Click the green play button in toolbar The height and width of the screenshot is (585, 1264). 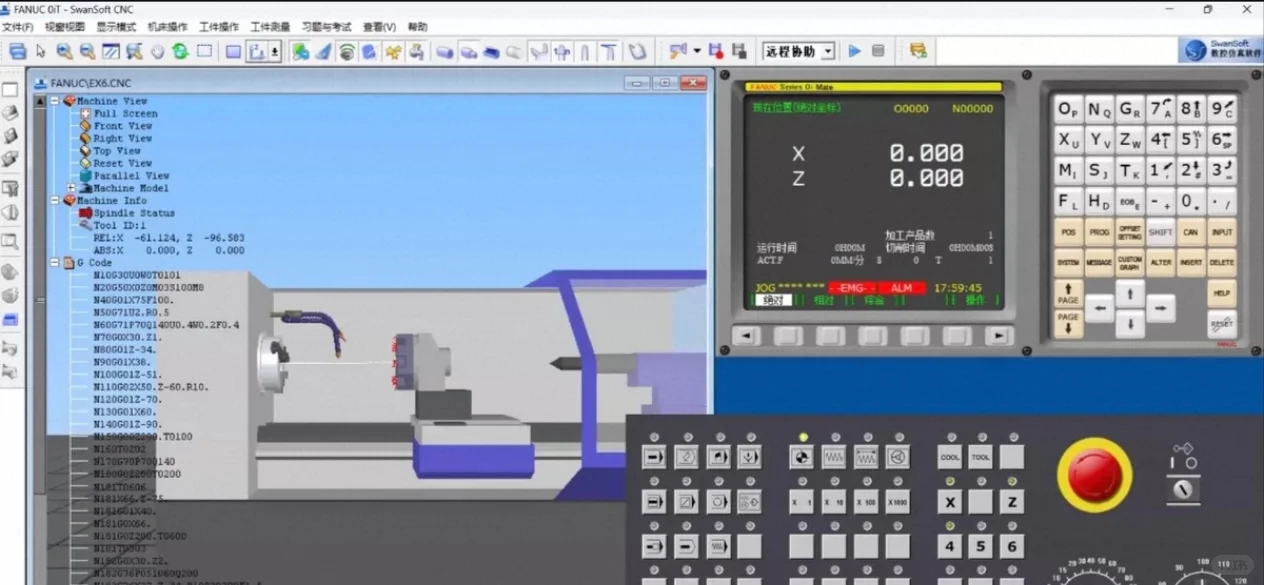point(854,51)
